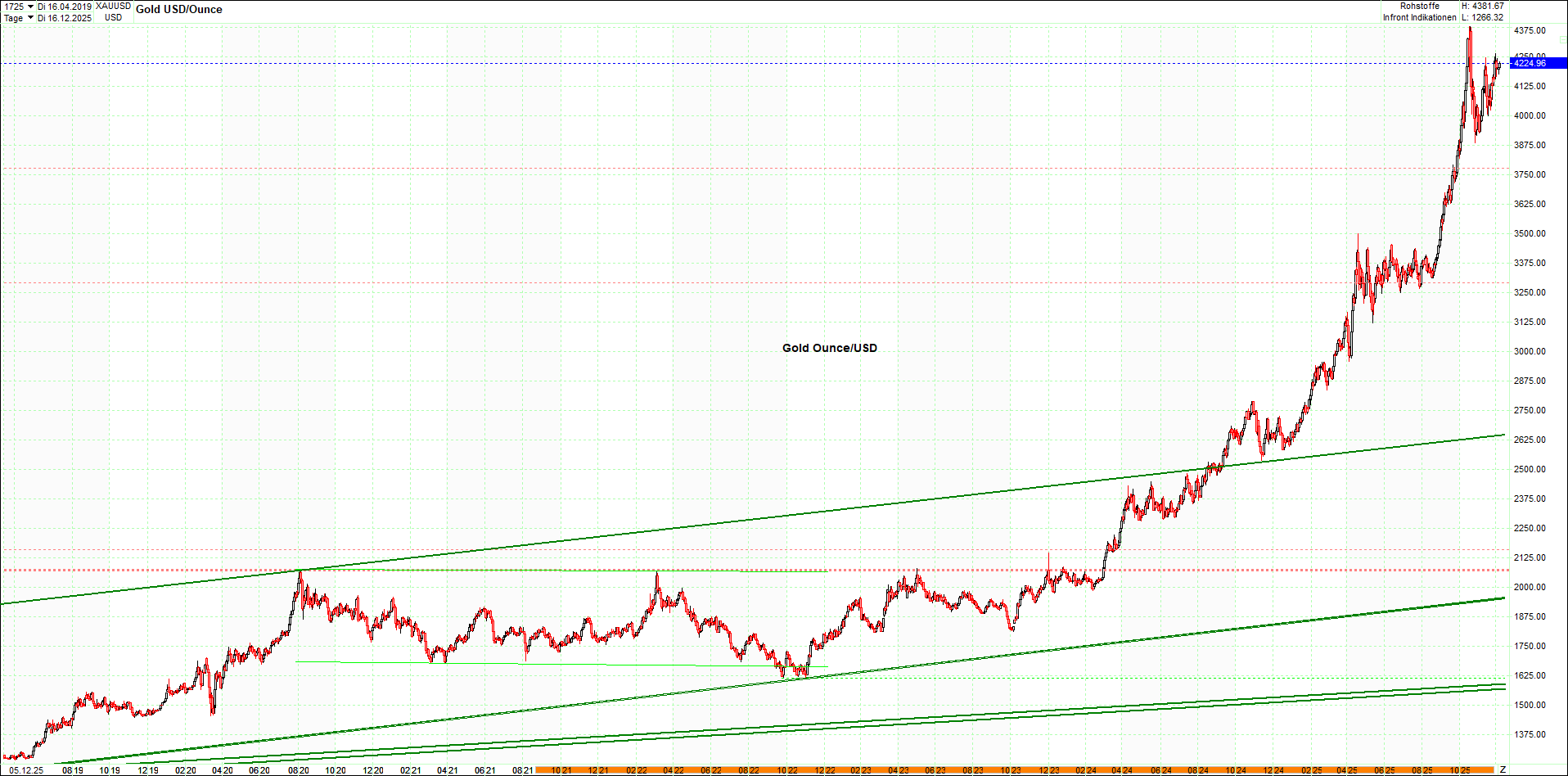Select the XAUUSD symbol field

click(x=113, y=5)
